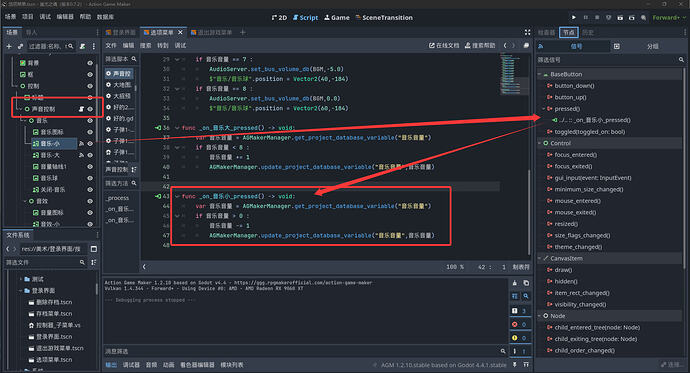Screen dimensions: 690x373
Task: Open the 着色器编辑器 bottom panel
Action: (x=197, y=365)
